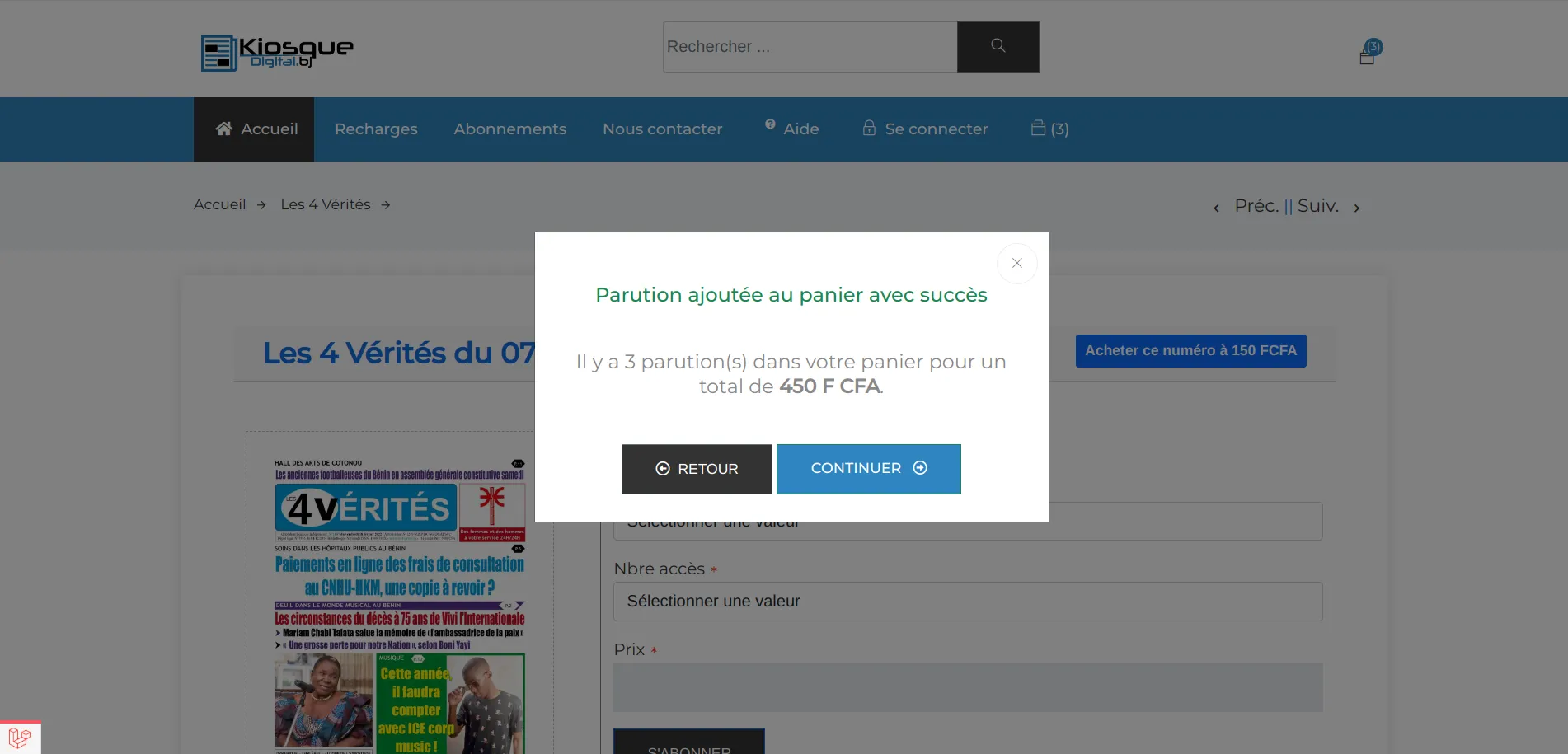Click inside the Rechercher search field
Screen dimensions: 1568x754
808,46
